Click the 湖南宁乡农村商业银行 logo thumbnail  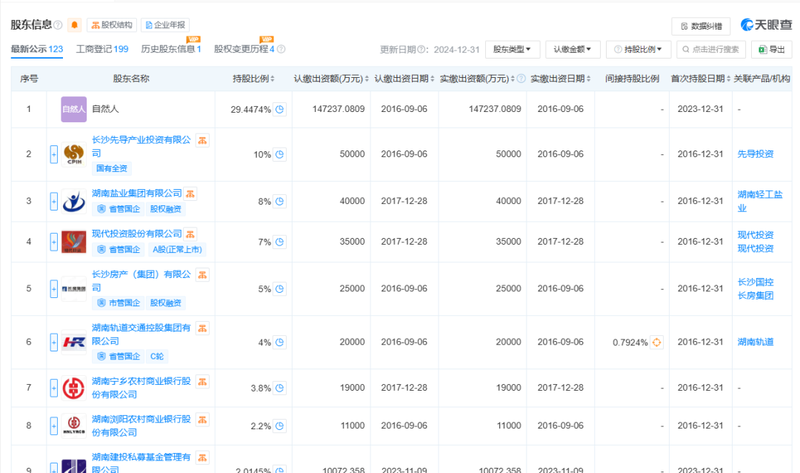(x=74, y=387)
